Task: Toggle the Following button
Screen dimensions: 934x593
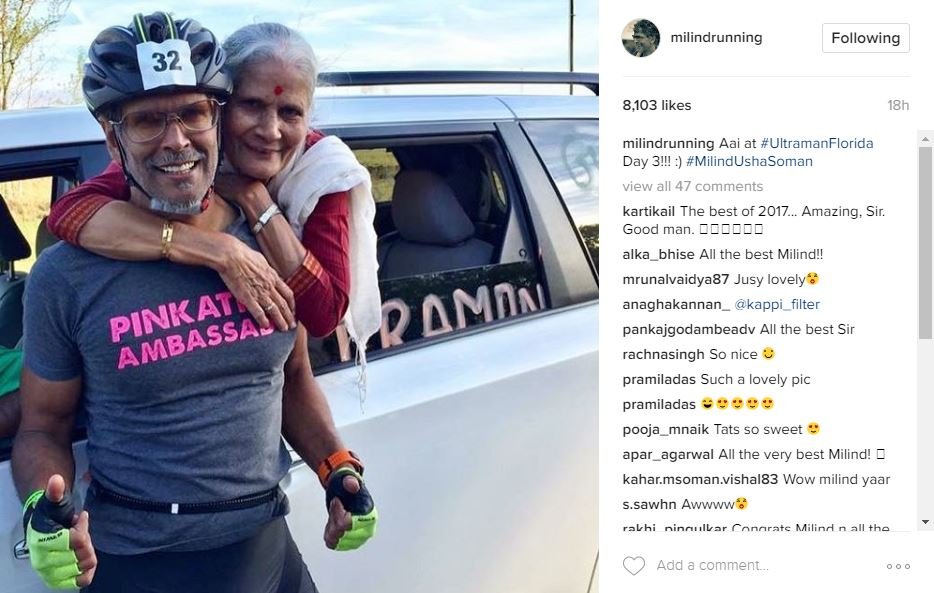Action: [865, 38]
